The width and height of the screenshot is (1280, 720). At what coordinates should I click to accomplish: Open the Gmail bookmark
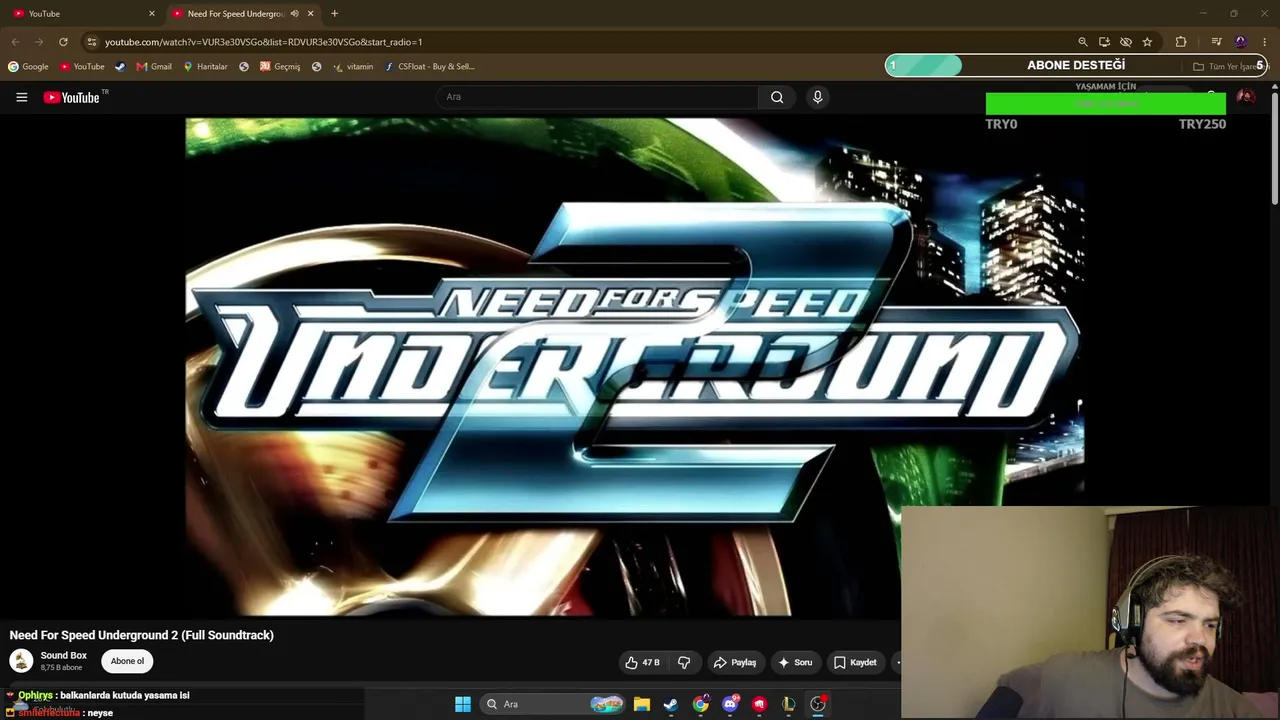point(154,67)
